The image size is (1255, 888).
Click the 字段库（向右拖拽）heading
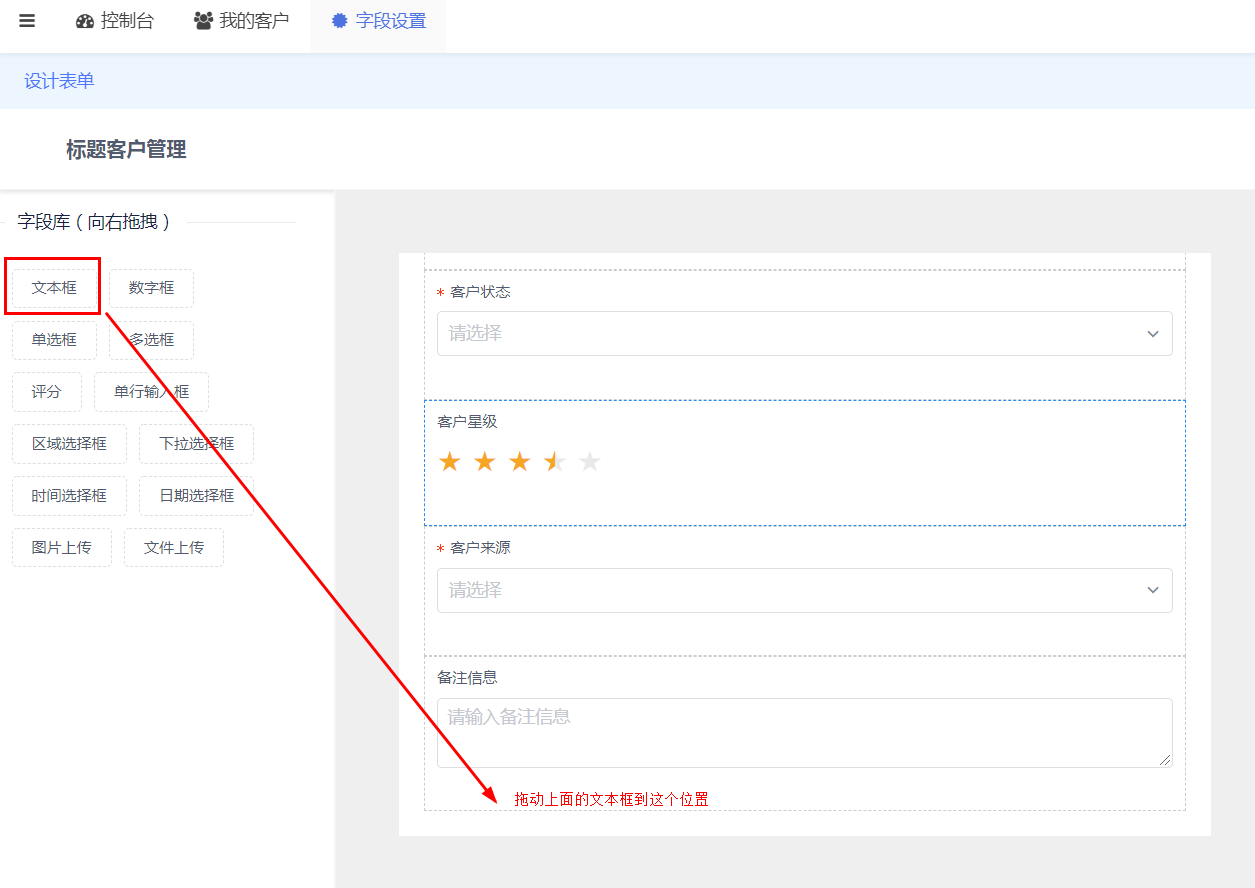[x=94, y=222]
